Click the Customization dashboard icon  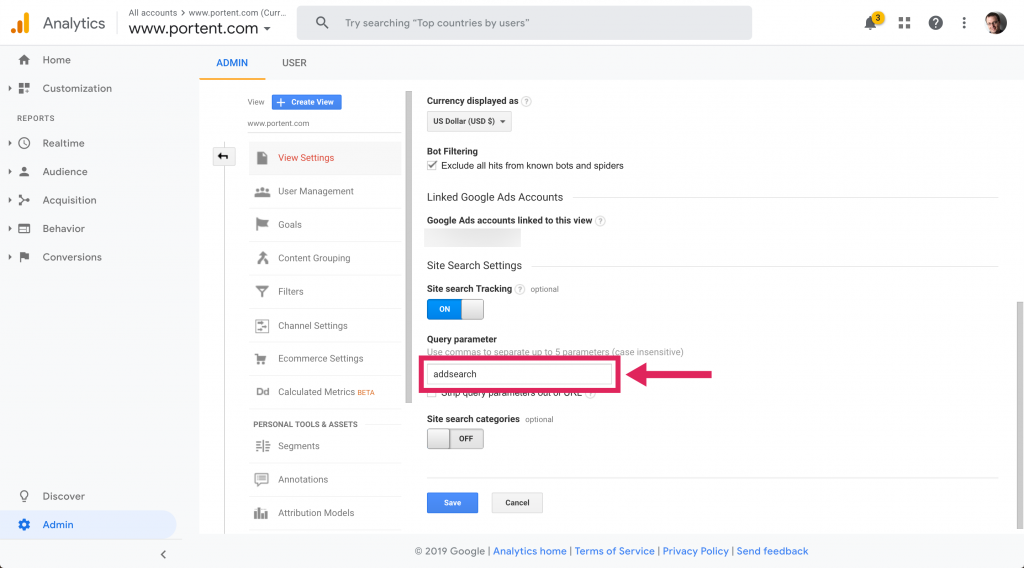24,88
